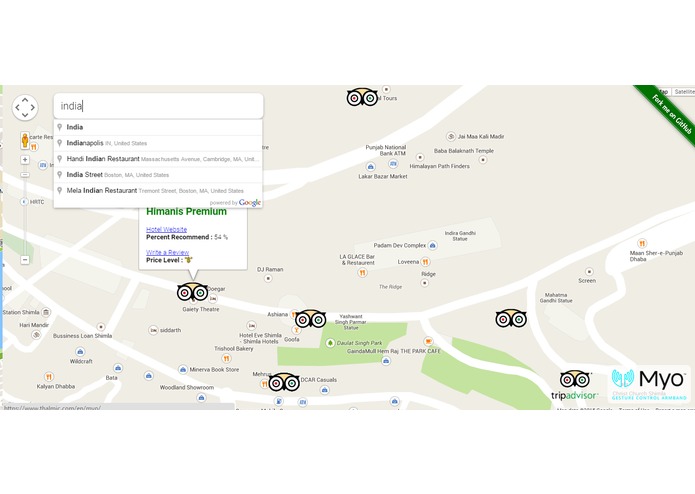Image resolution: width=695 pixels, height=494 pixels.
Task: Click the TripAdvisor logo
Action: point(575,385)
